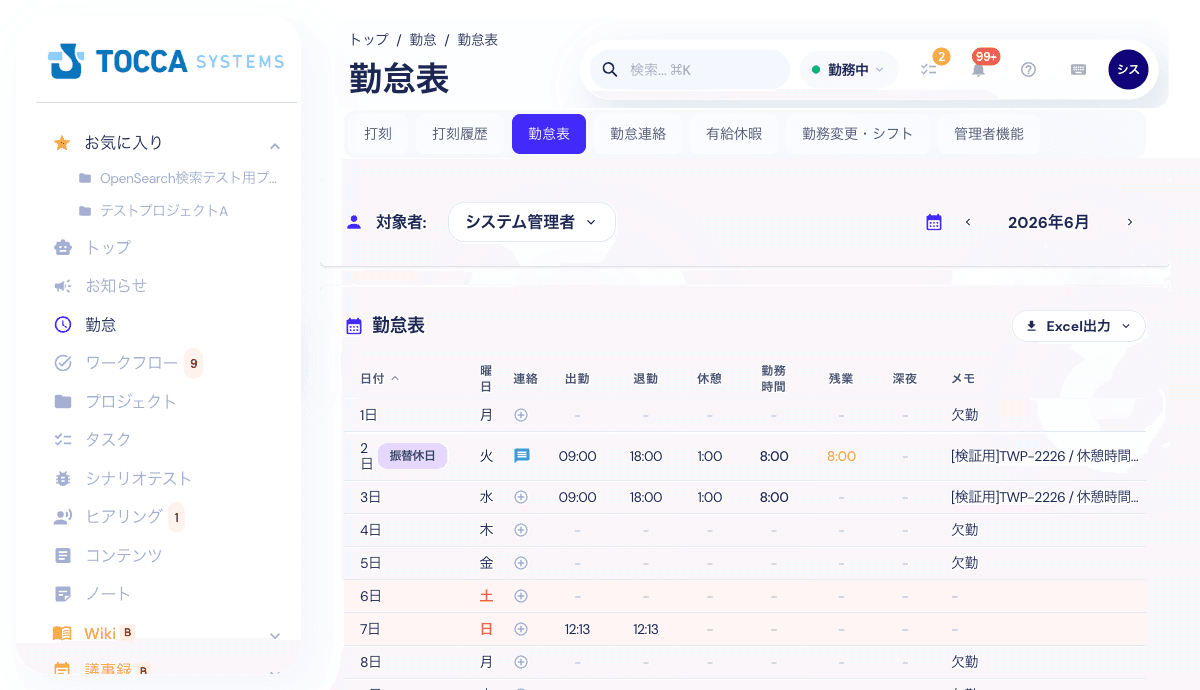Click the megaphone icon beside お知らせ
1200x690 pixels.
pyautogui.click(x=63, y=286)
